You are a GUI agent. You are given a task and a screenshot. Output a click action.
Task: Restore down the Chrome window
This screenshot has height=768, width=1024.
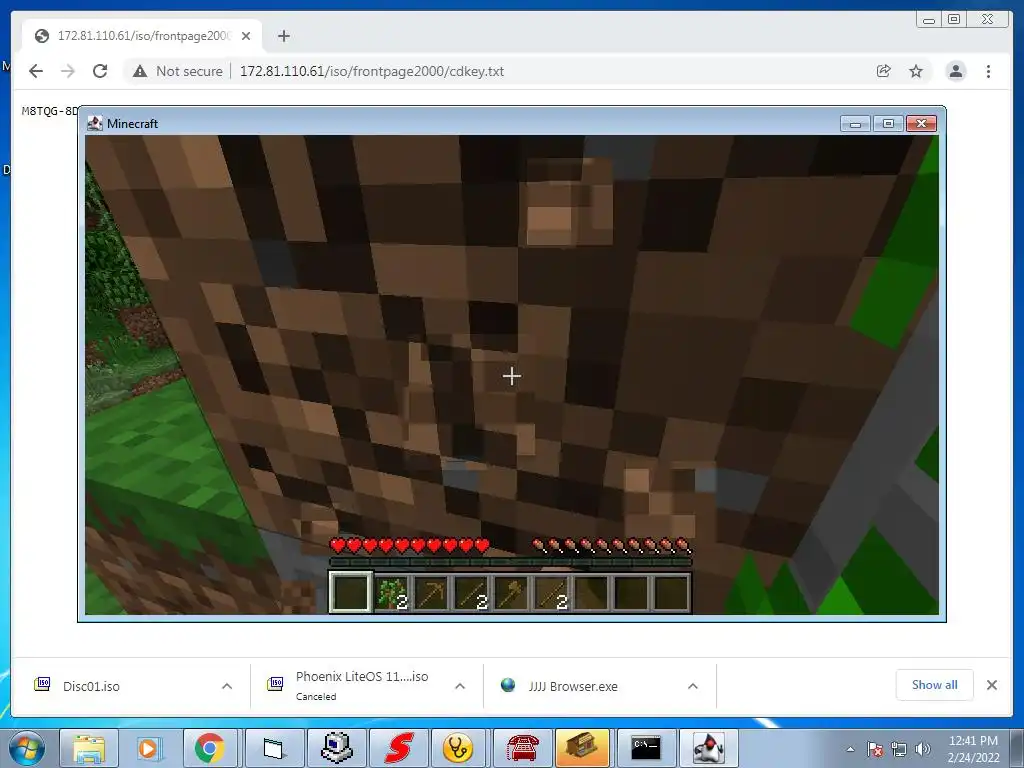tap(954, 20)
